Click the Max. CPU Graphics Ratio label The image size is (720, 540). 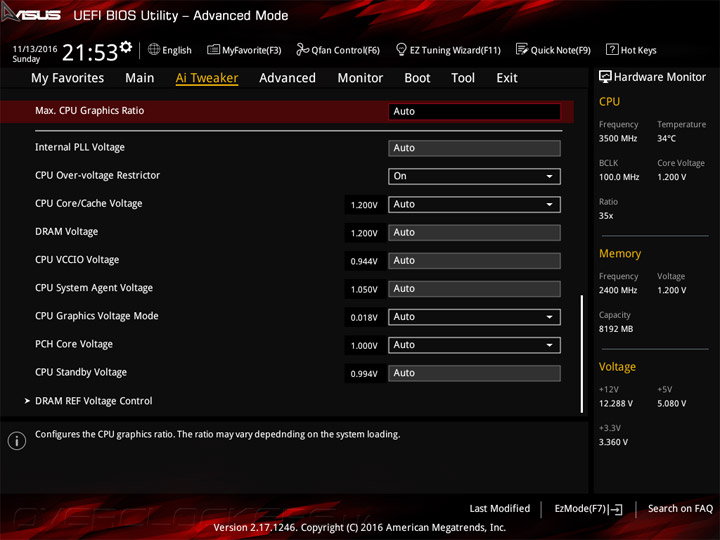pyautogui.click(x=90, y=111)
